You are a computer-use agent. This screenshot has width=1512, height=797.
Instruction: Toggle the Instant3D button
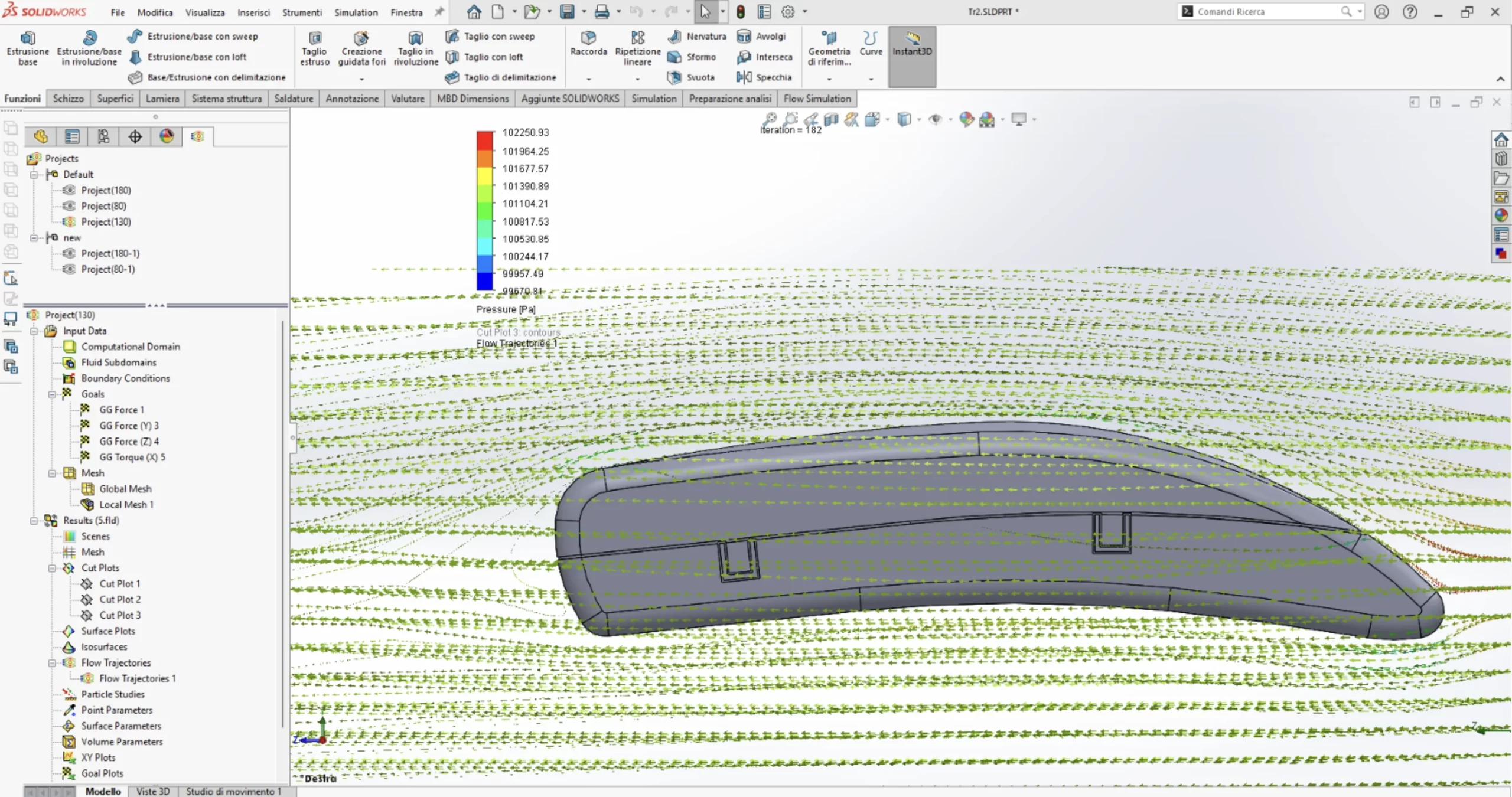click(x=912, y=44)
